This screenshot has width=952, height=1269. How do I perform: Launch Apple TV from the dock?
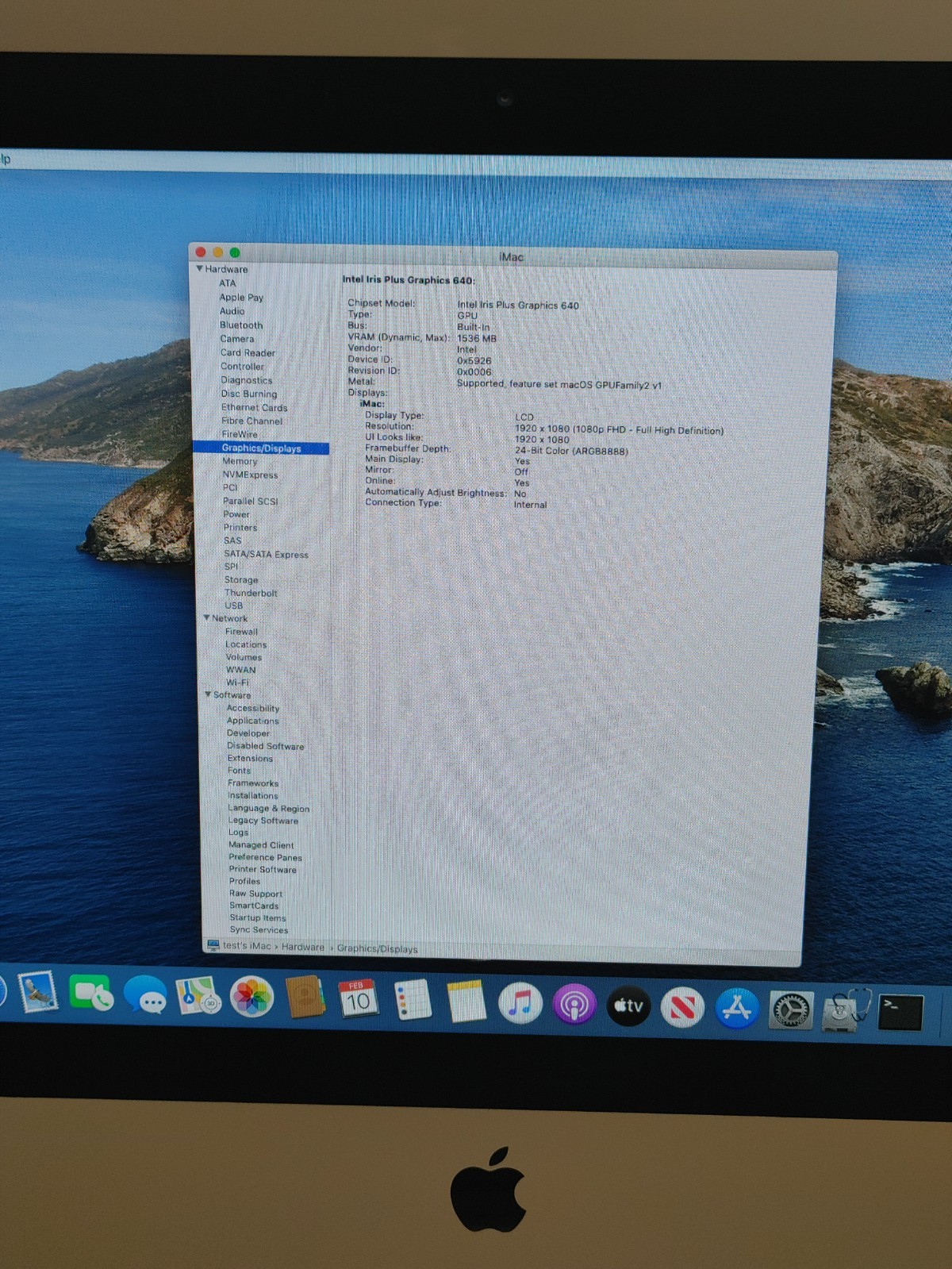click(628, 1006)
